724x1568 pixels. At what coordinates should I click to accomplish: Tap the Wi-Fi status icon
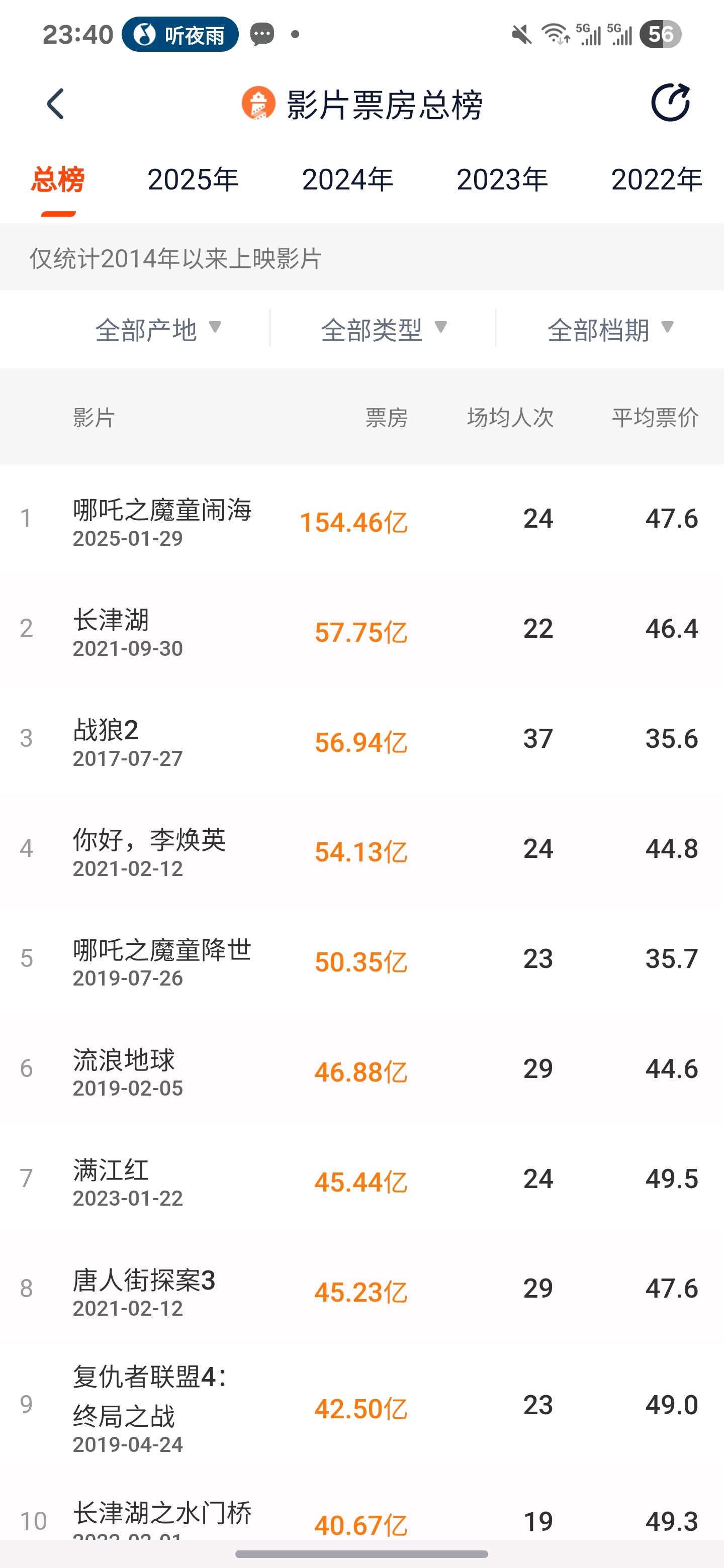click(556, 35)
